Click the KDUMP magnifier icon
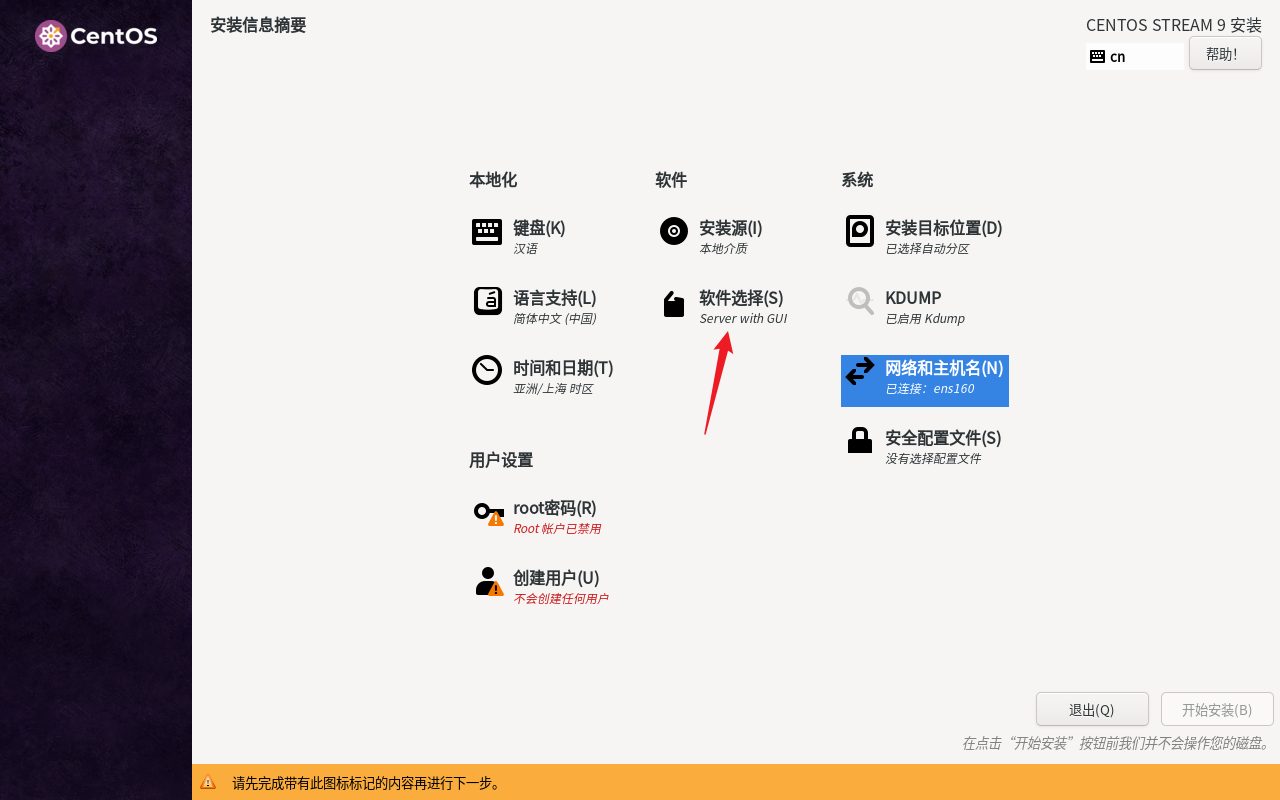The height and width of the screenshot is (800, 1280). 859,300
